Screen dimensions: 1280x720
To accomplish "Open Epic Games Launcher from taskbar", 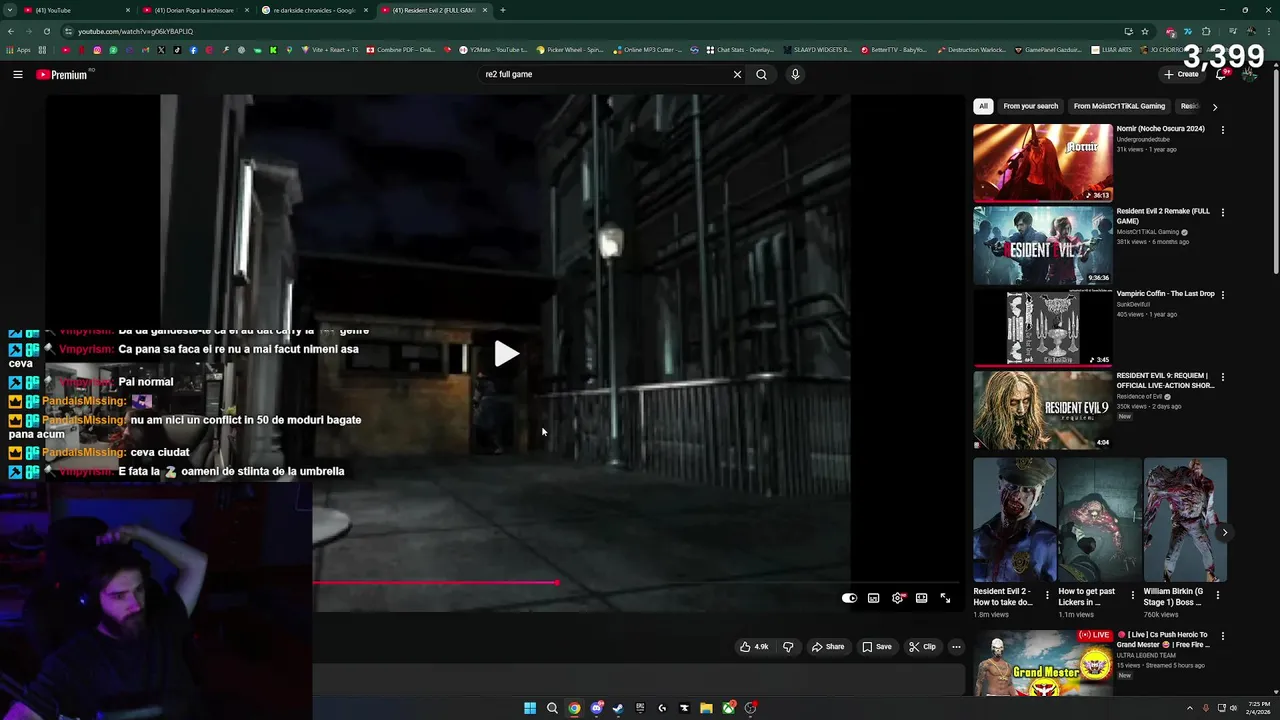I will click(640, 708).
